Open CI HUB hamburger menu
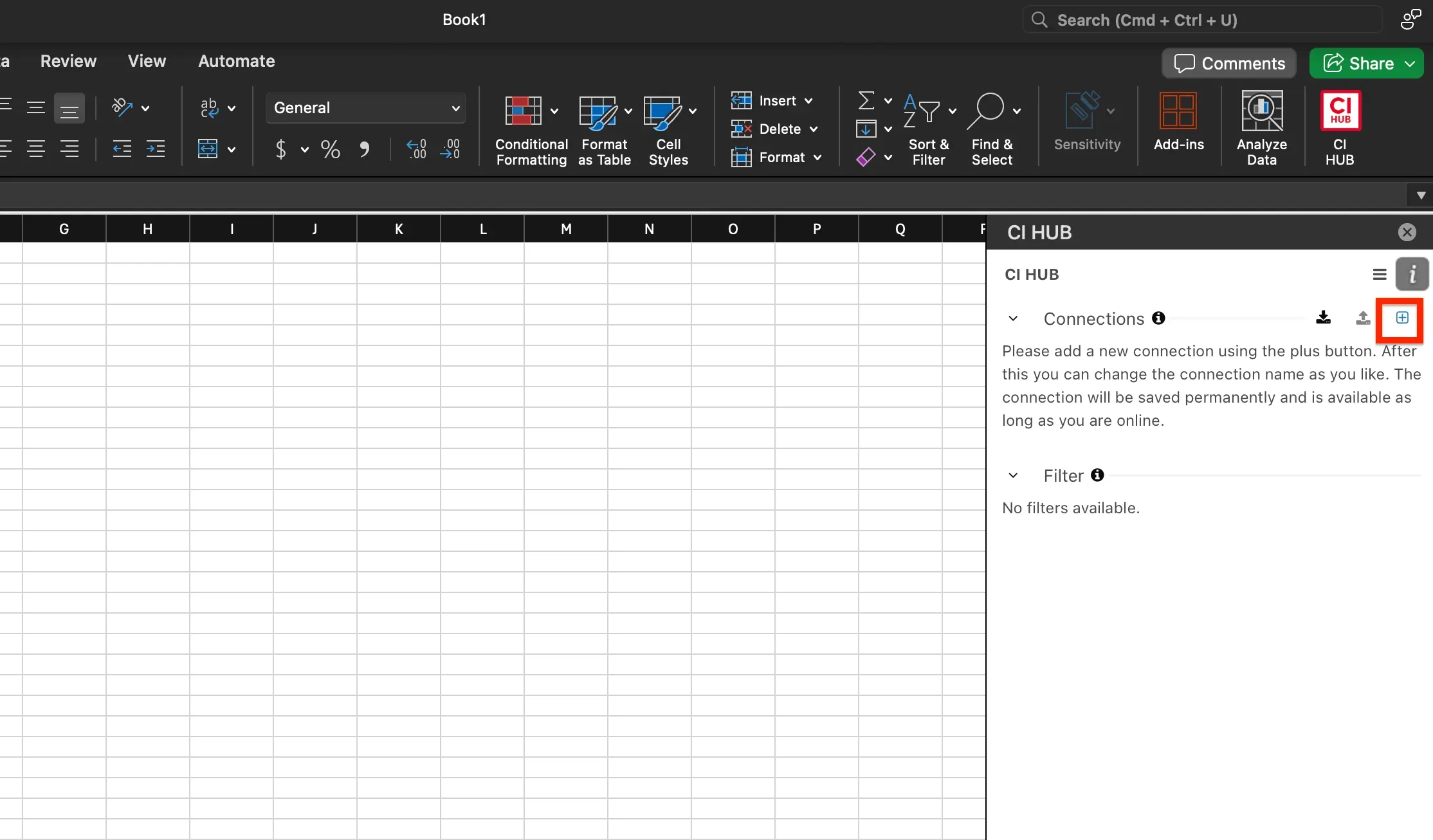Viewport: 1433px width, 840px height. point(1380,275)
